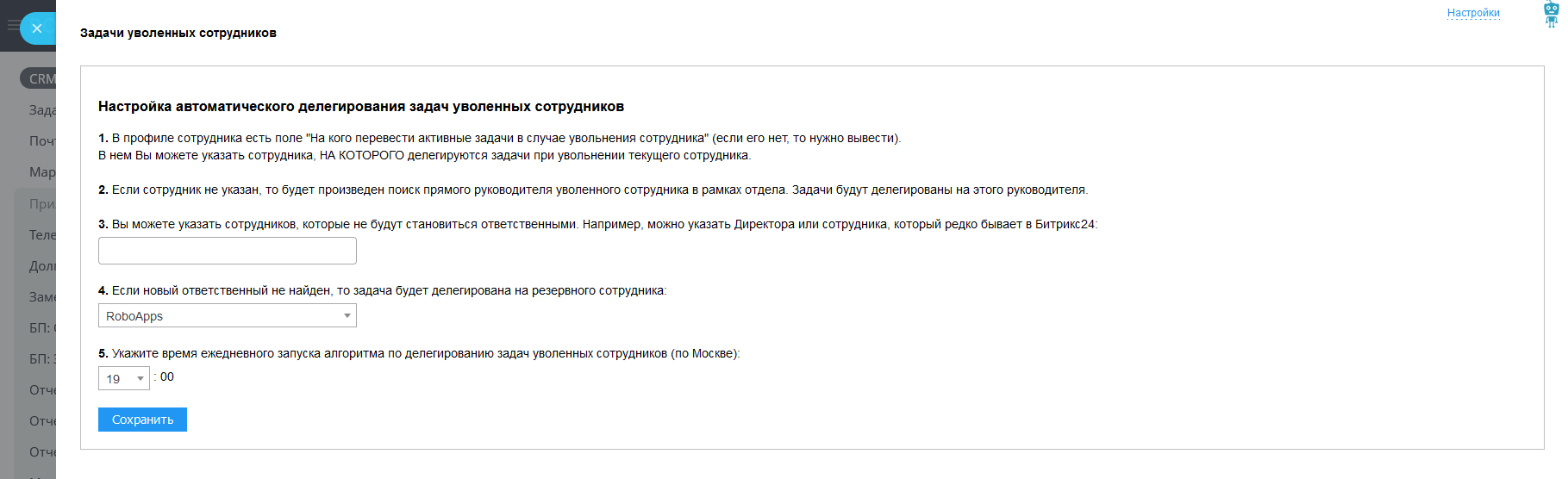Expand the RoboApps reserve employee dropdown
This screenshot has height=479, width=1568.
click(227, 316)
